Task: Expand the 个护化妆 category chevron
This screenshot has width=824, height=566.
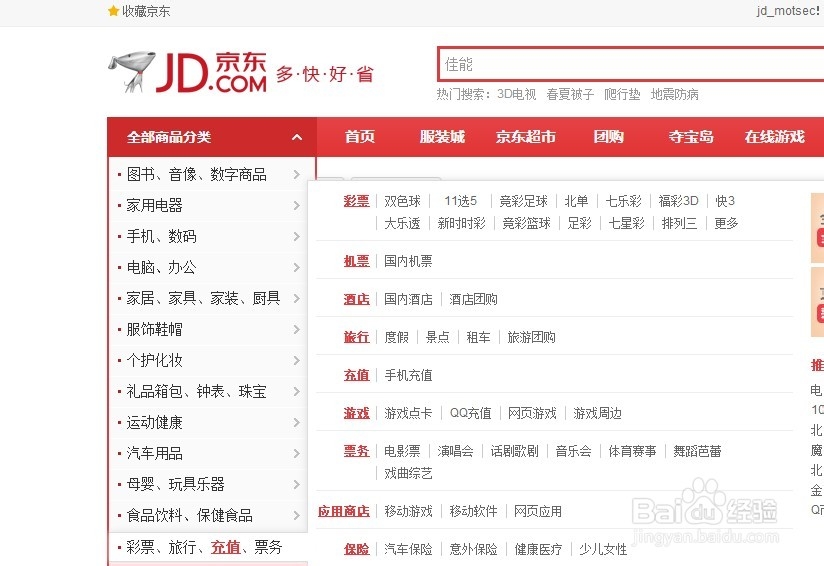Action: click(297, 361)
